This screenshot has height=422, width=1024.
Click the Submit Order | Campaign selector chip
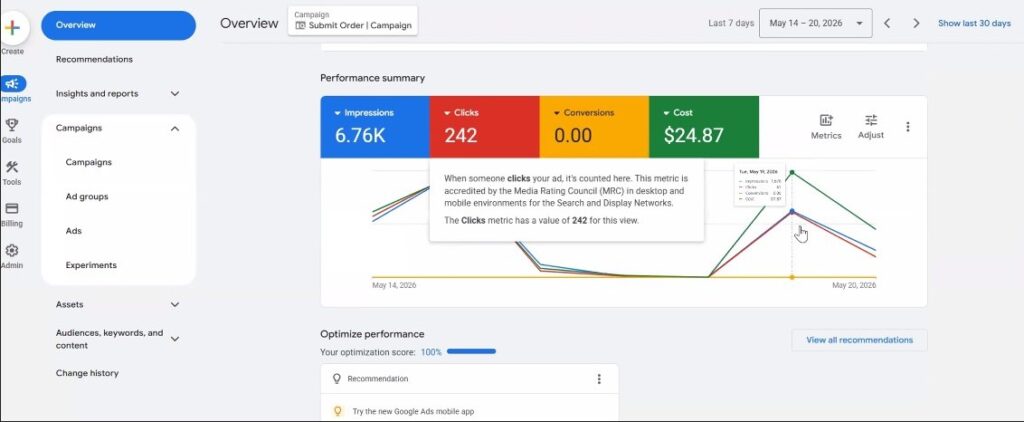pyautogui.click(x=353, y=21)
